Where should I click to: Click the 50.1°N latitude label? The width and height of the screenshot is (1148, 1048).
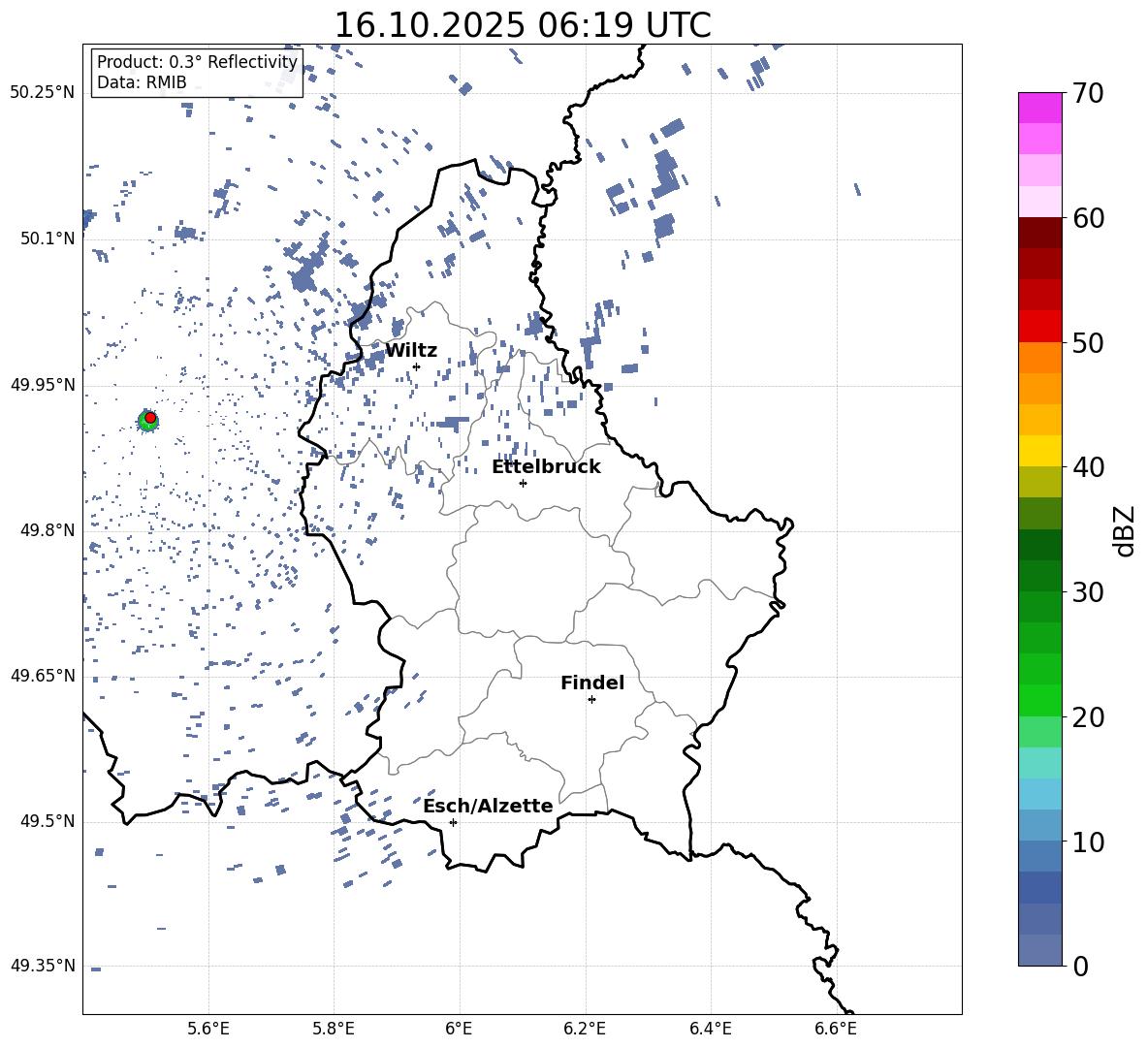click(x=48, y=238)
